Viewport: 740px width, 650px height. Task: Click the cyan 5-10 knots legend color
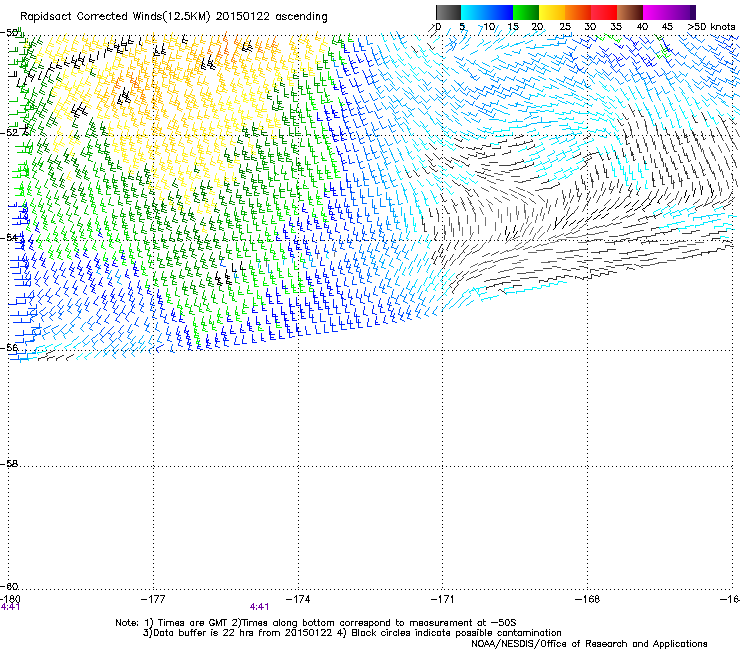click(474, 12)
